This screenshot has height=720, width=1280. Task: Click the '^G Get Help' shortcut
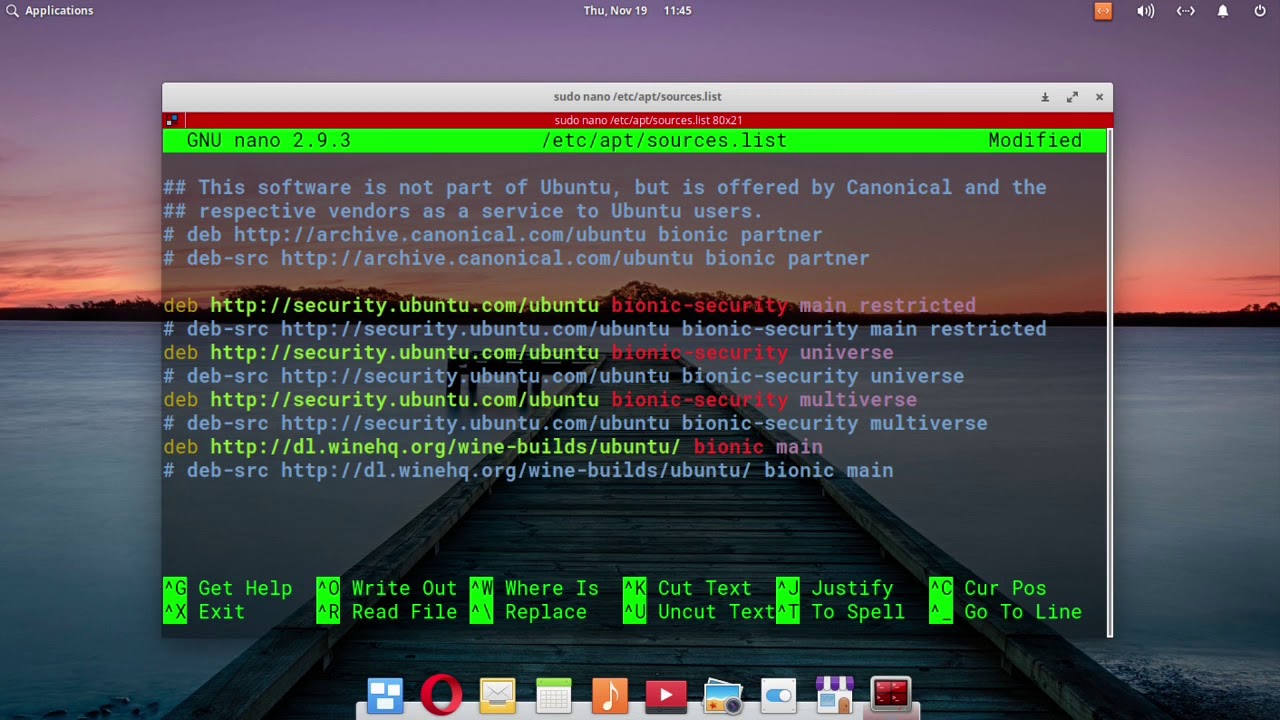coord(228,588)
